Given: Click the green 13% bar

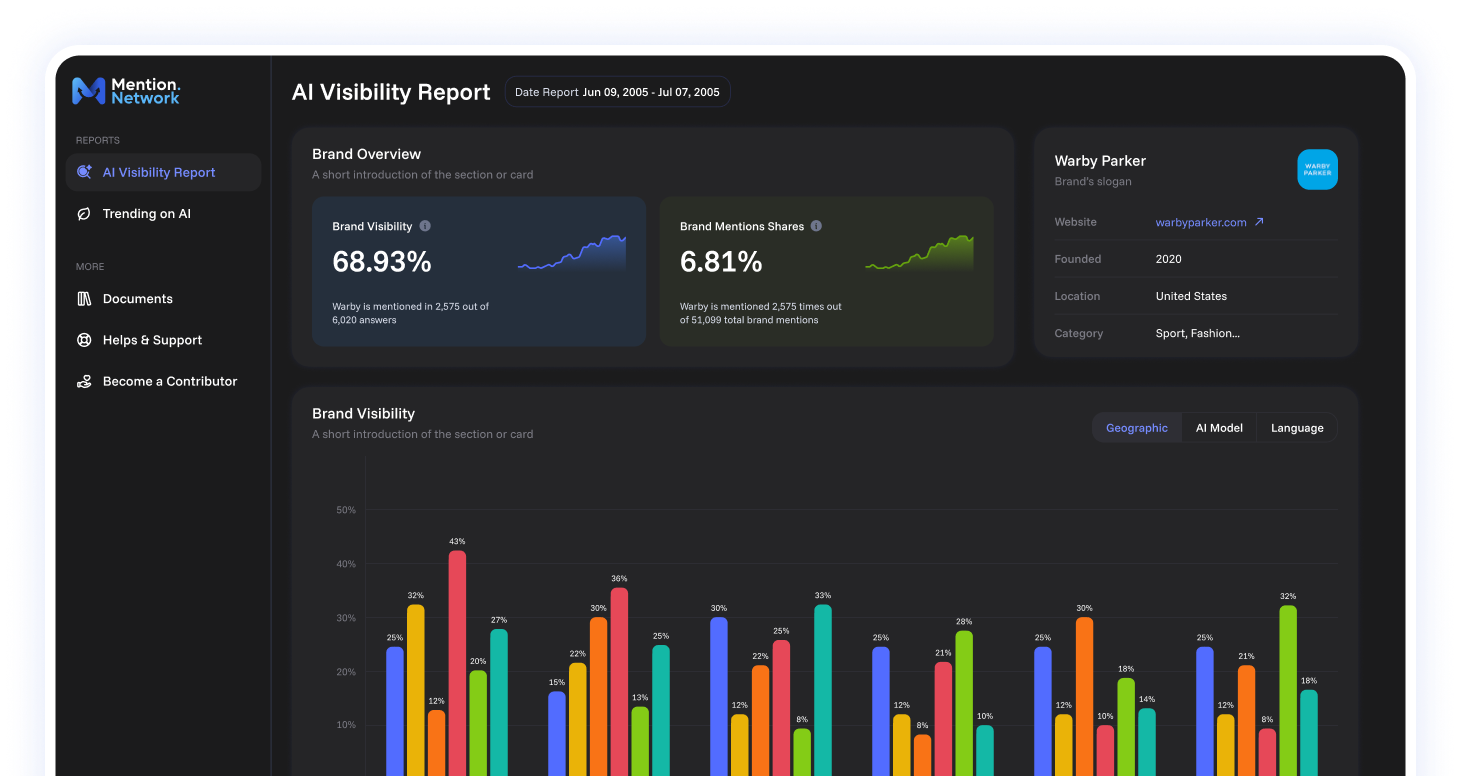Looking at the screenshot, I should [640, 741].
